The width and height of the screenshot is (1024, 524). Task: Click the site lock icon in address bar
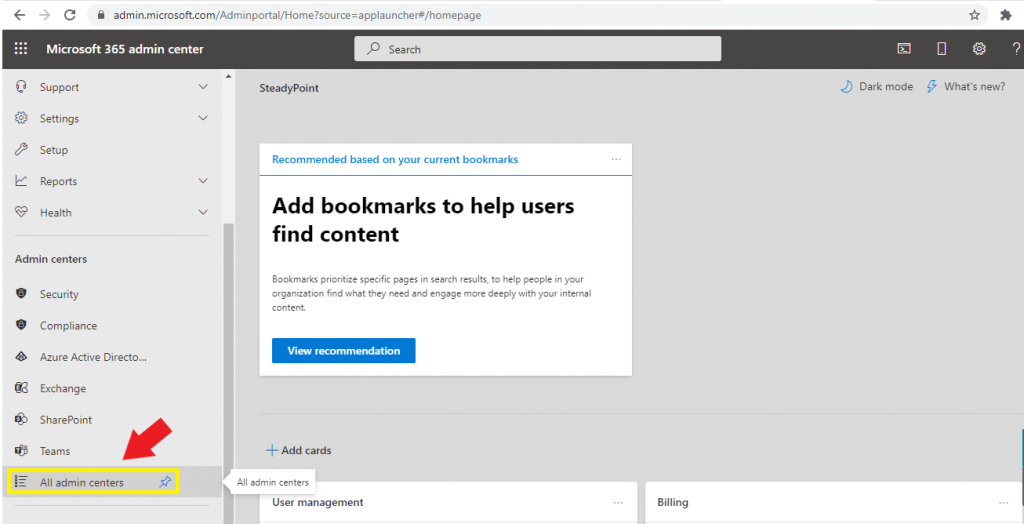pos(101,15)
